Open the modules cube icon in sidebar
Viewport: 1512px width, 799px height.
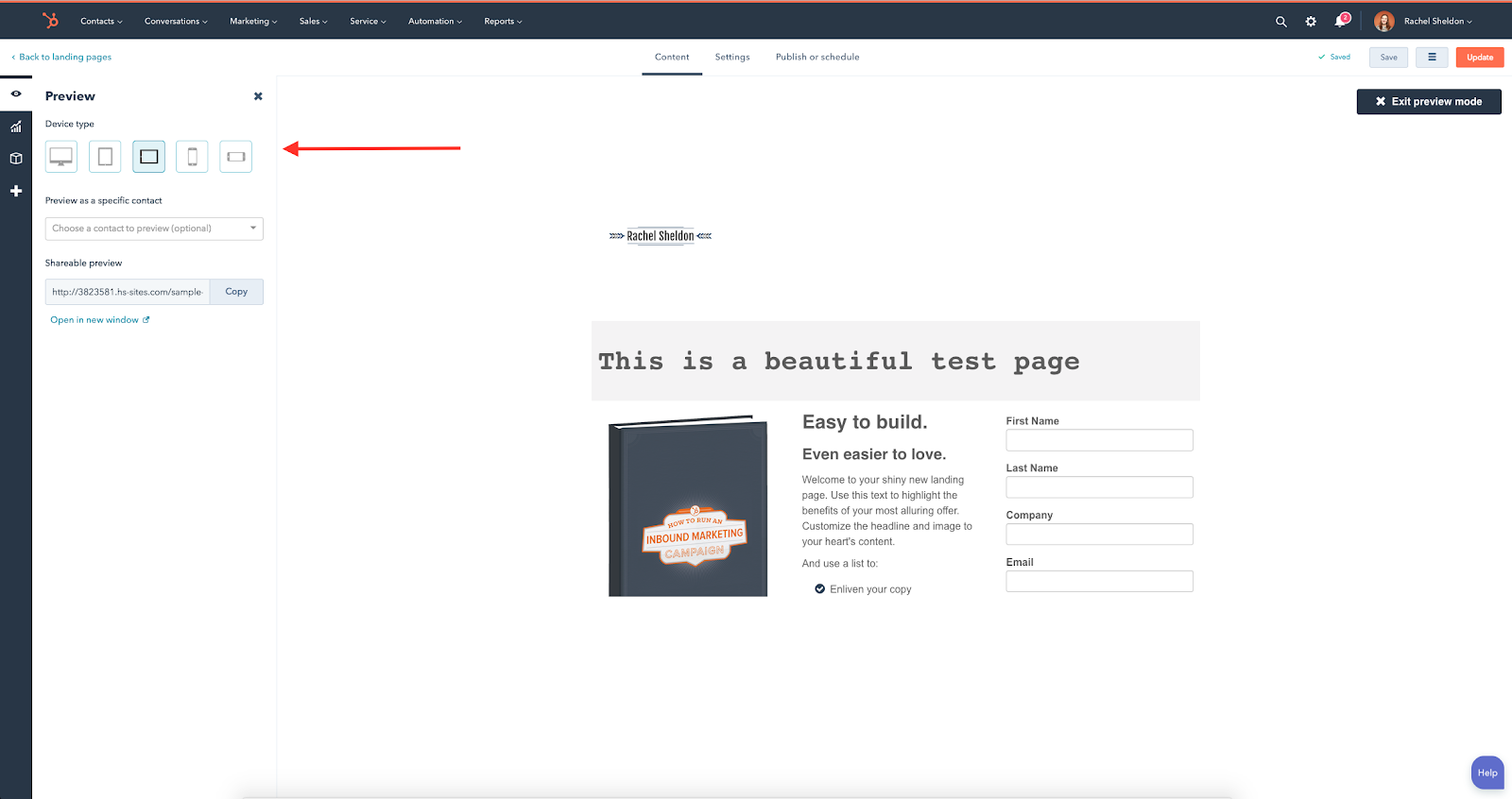(x=16, y=159)
